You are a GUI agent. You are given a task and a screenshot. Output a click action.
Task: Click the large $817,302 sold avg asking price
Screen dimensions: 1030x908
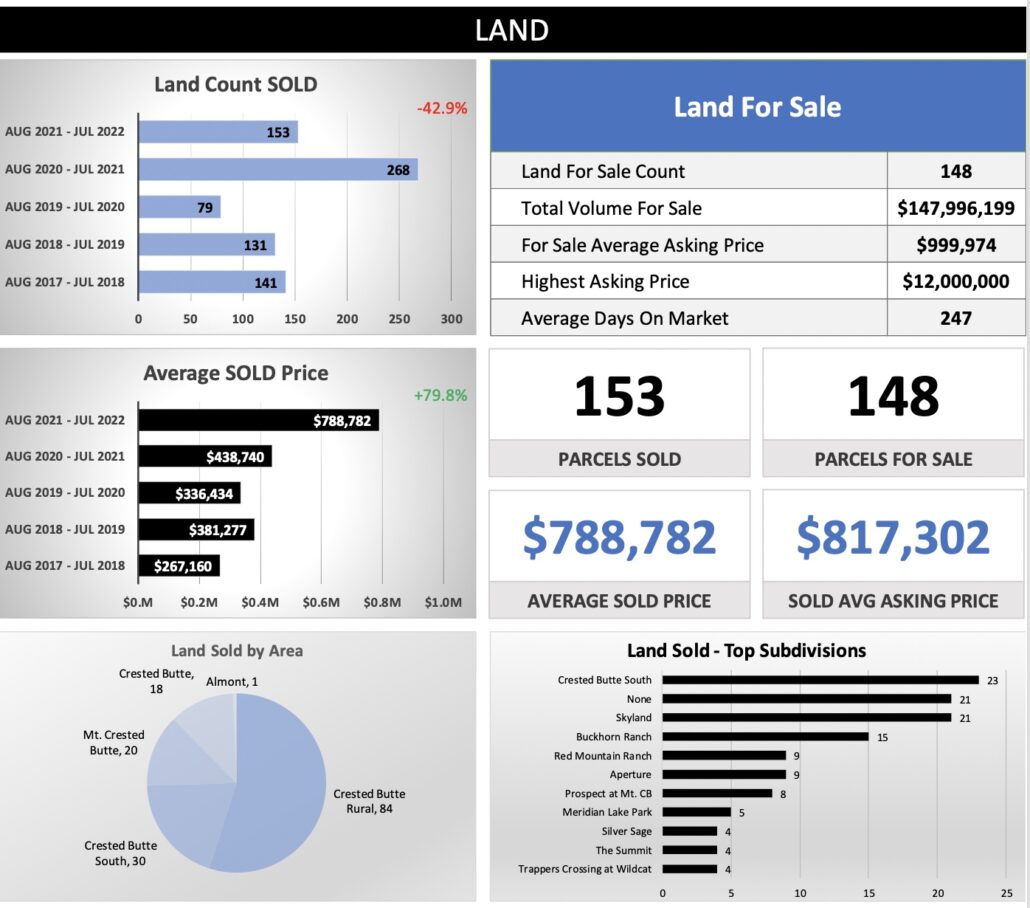[893, 537]
